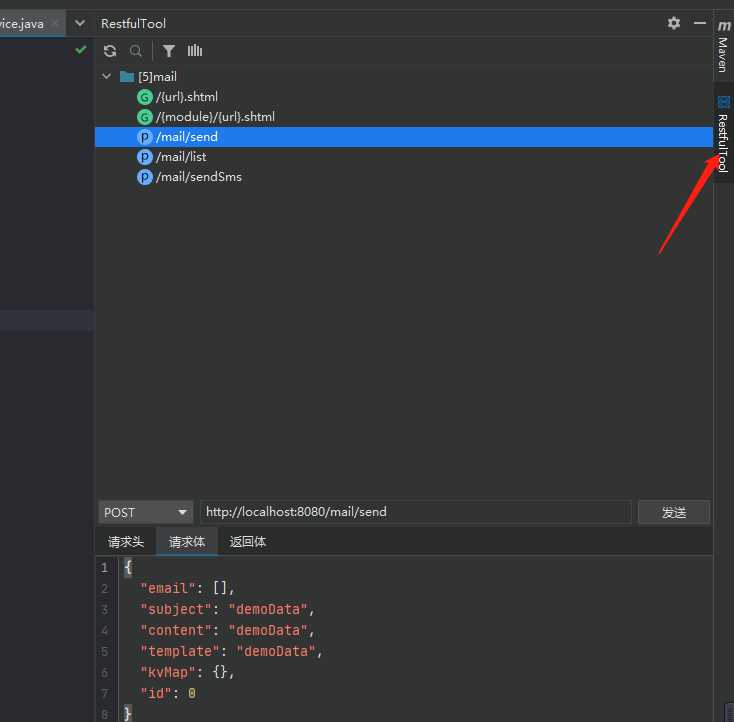Switch to the 请求体 tab
Viewport: 734px width, 722px height.
(x=187, y=542)
